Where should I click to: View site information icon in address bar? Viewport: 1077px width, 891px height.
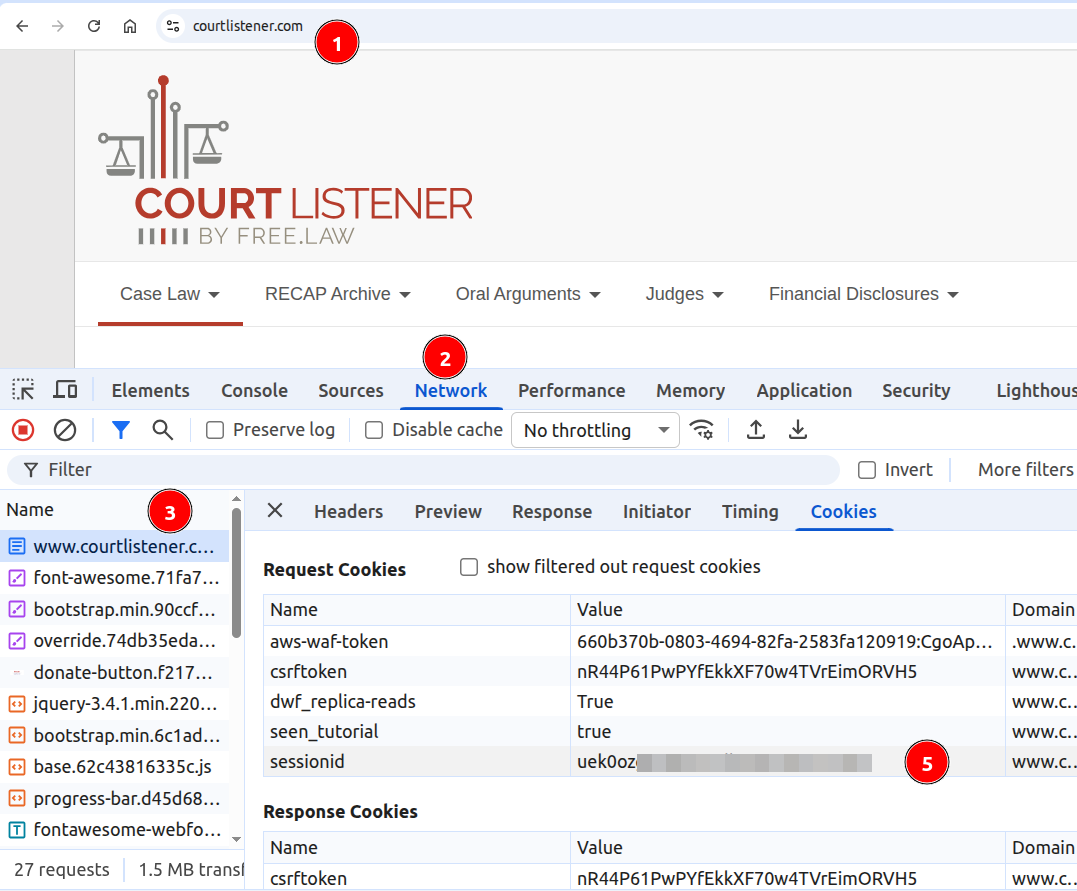pos(173,26)
